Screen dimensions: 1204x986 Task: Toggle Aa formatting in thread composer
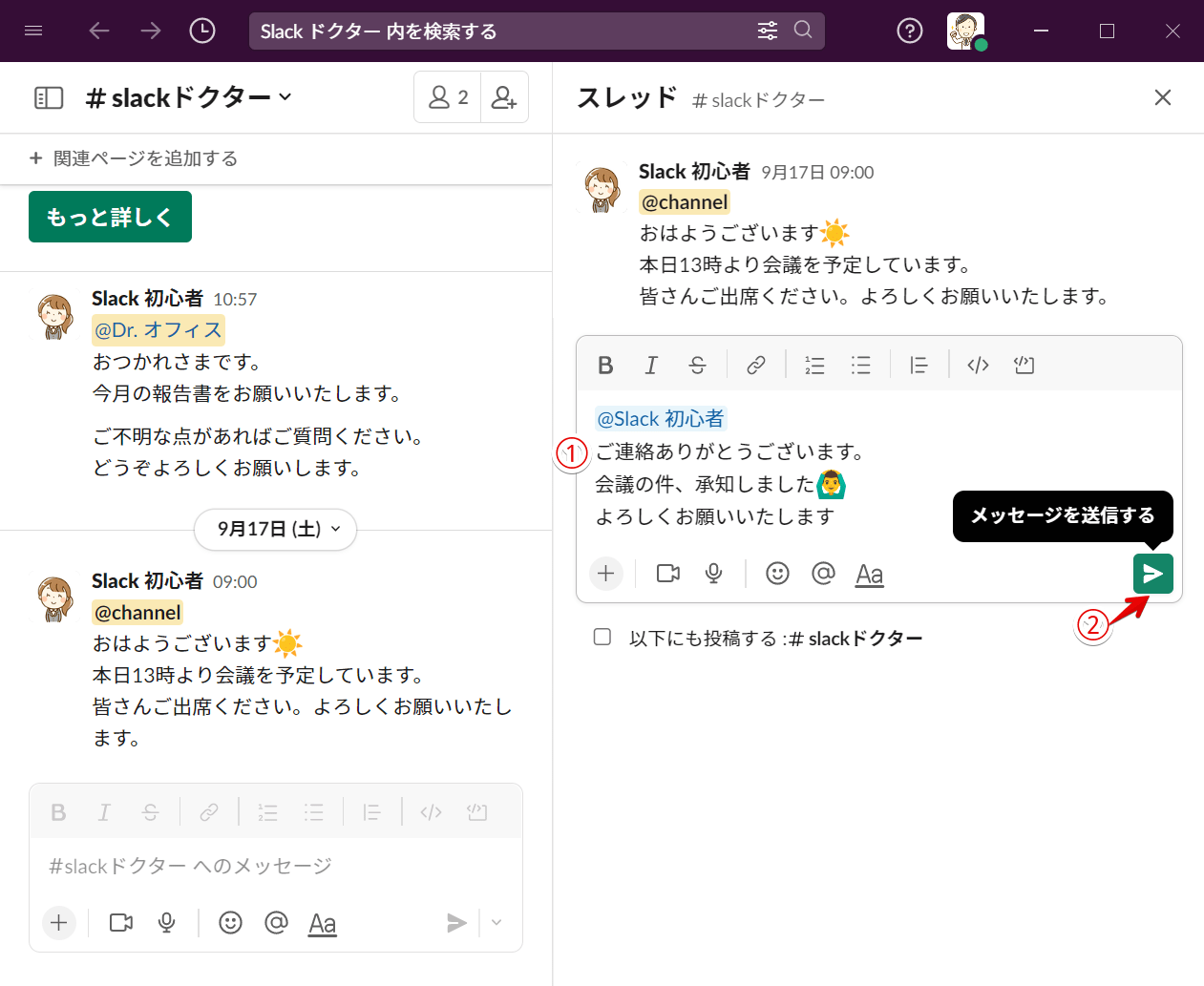point(869,575)
